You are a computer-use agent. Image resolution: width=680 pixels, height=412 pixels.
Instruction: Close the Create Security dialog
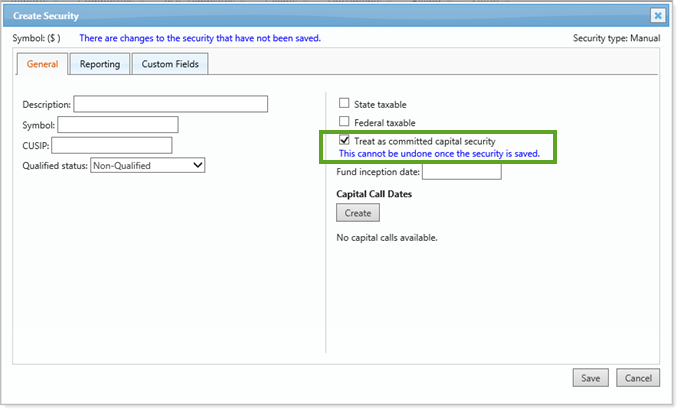click(x=657, y=16)
